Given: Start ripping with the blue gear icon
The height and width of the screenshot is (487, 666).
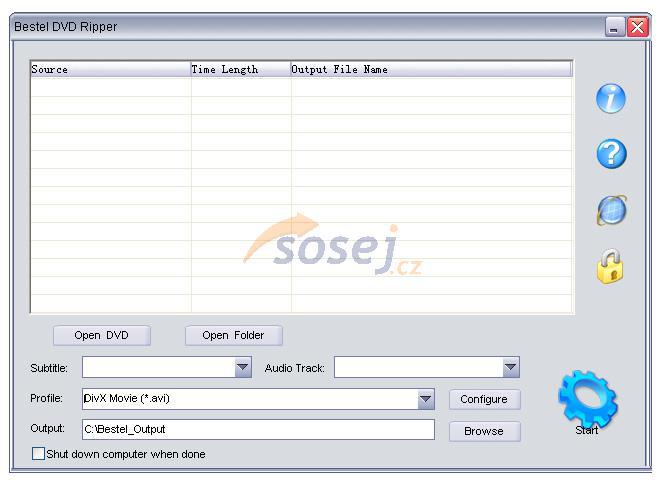Looking at the screenshot, I should pyautogui.click(x=588, y=400).
